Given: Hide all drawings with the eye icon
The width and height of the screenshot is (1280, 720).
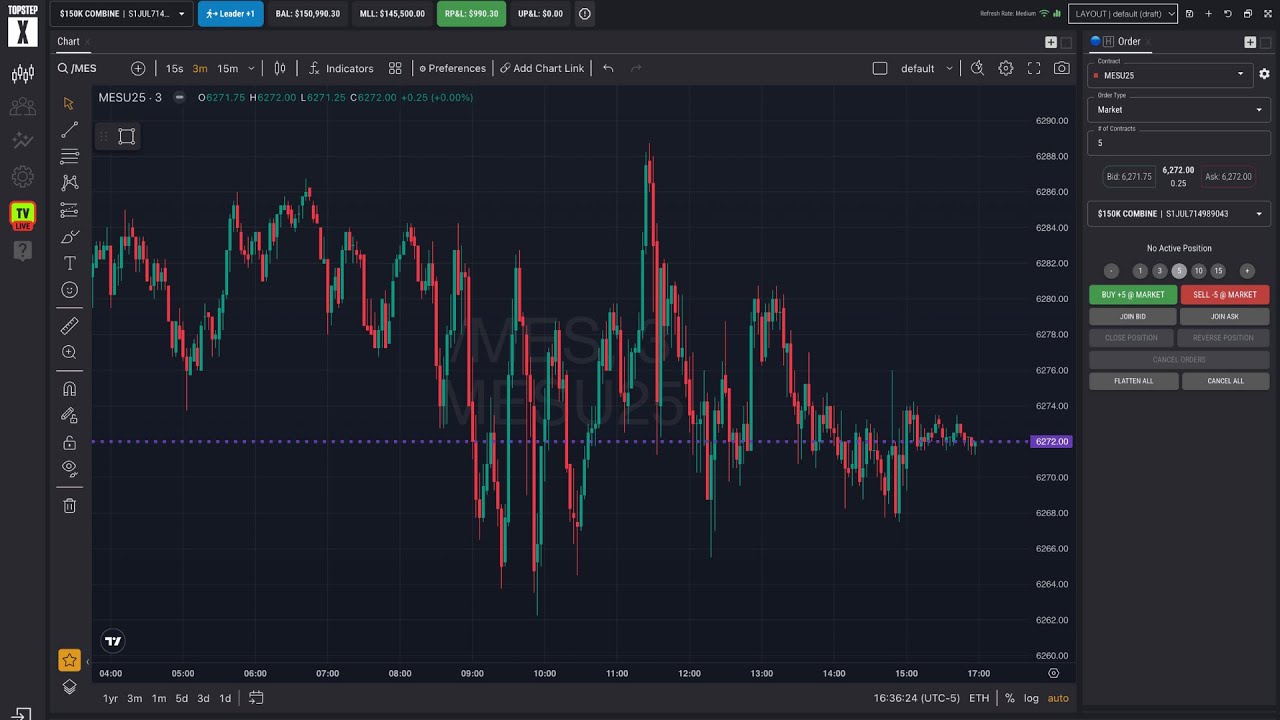Looking at the screenshot, I should coord(69,467).
